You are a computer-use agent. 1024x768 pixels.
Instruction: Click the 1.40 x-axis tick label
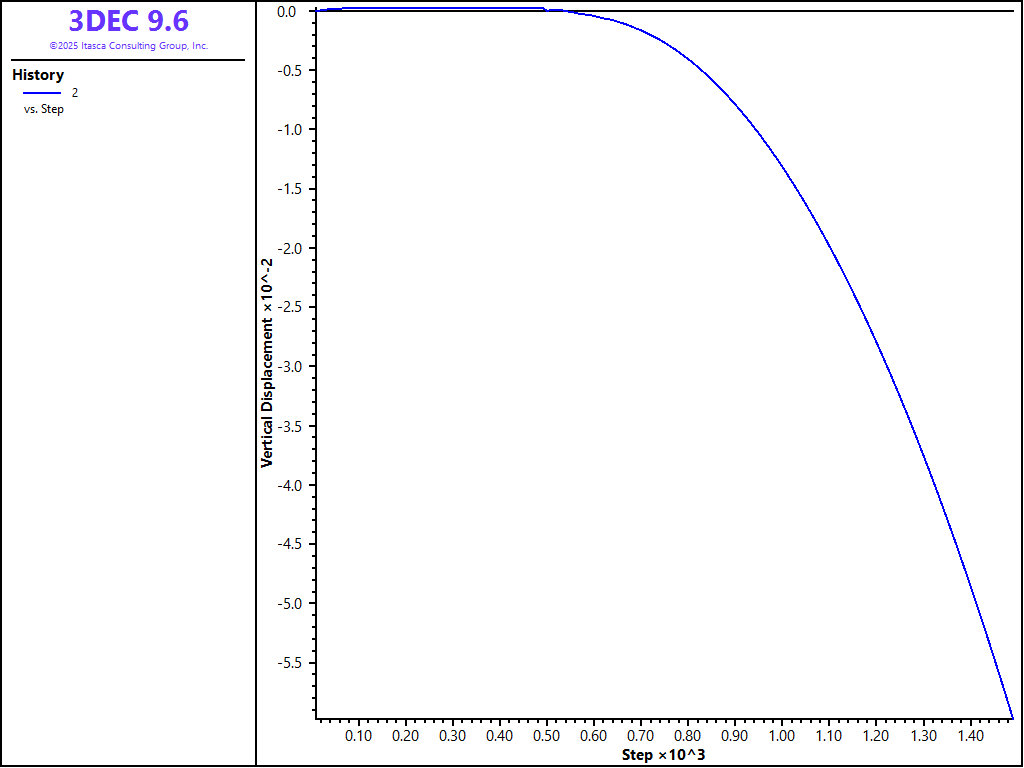[x=969, y=736]
